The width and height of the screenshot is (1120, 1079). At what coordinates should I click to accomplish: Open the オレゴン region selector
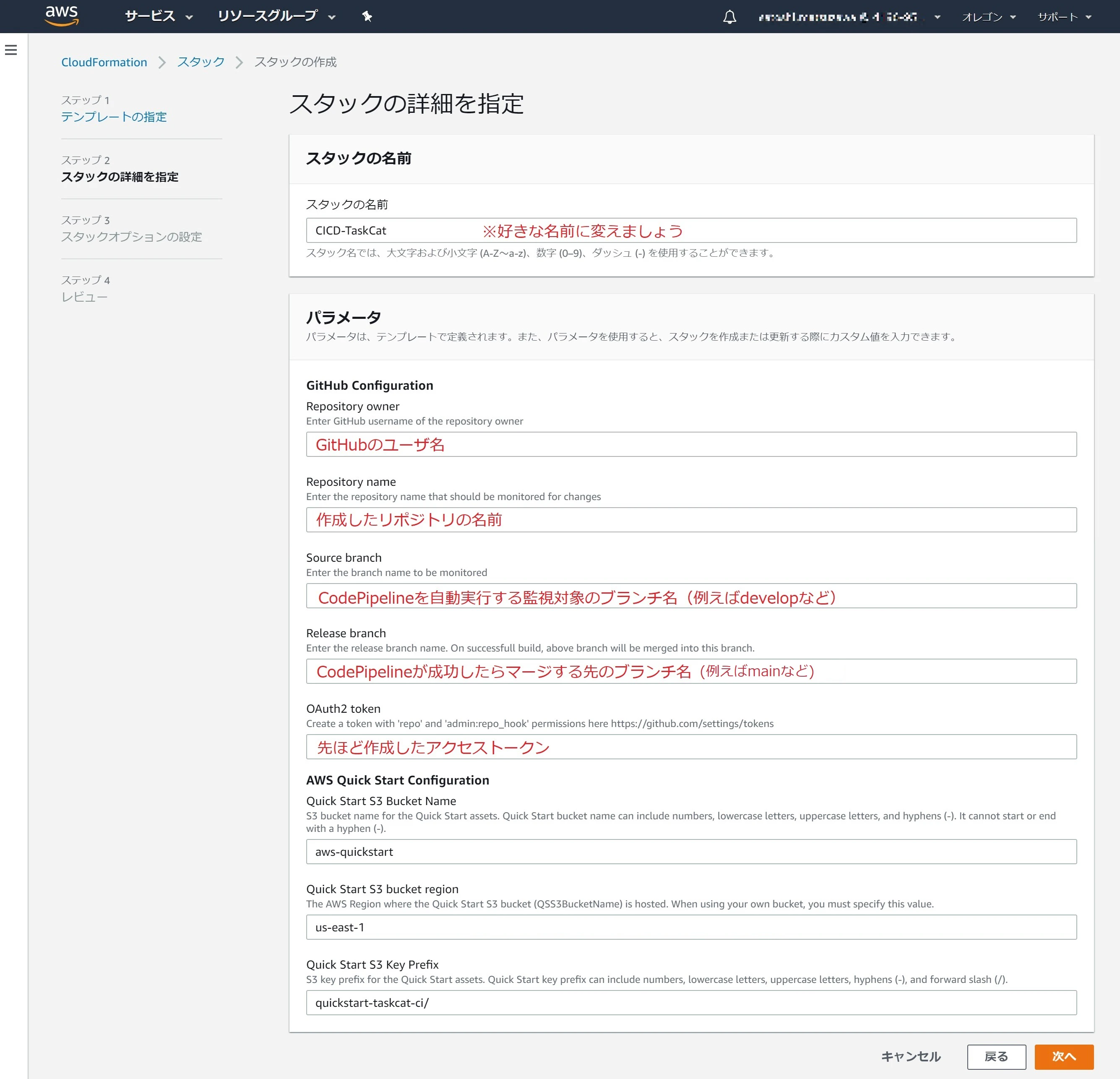pos(989,17)
